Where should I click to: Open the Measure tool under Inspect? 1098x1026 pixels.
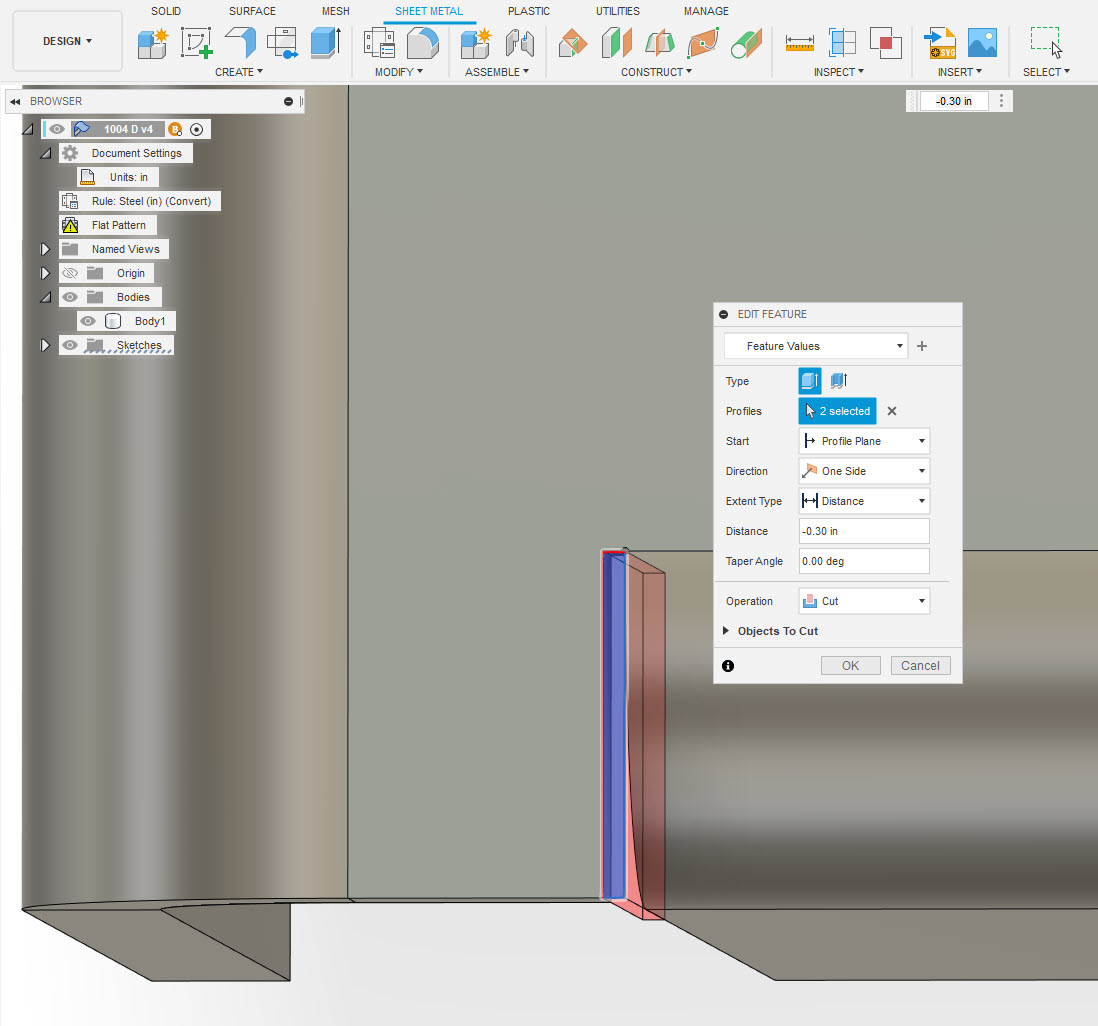pos(800,42)
